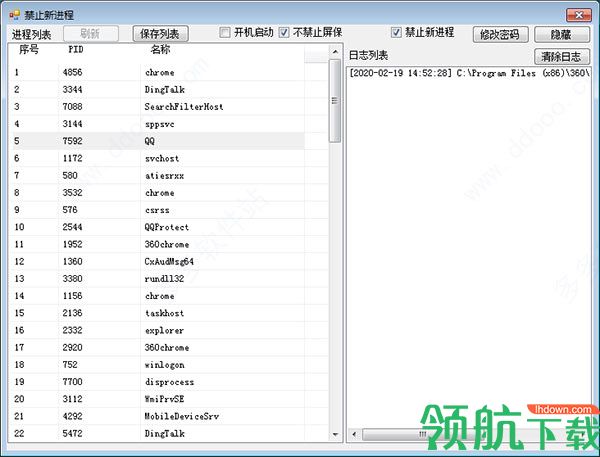Select chrome process PID 3532
This screenshot has width=600, height=457.
pyautogui.click(x=159, y=193)
